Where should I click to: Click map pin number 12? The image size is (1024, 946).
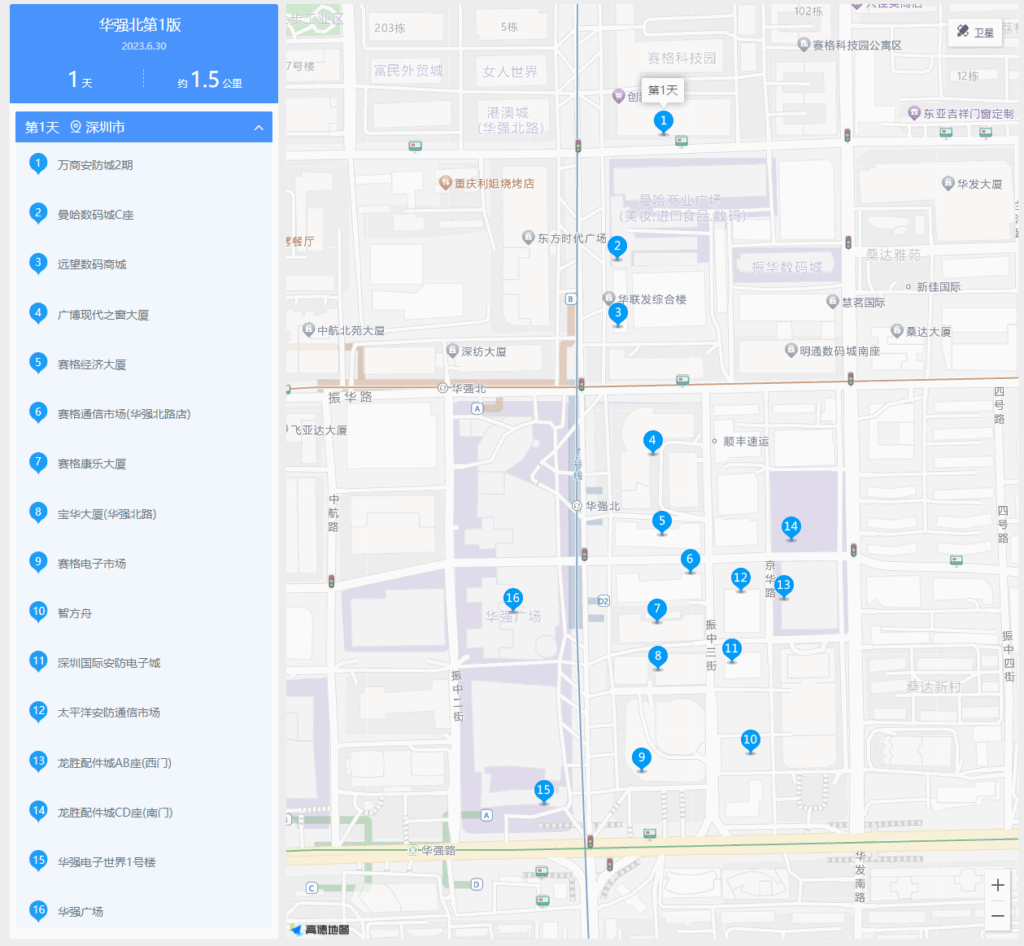(x=740, y=578)
